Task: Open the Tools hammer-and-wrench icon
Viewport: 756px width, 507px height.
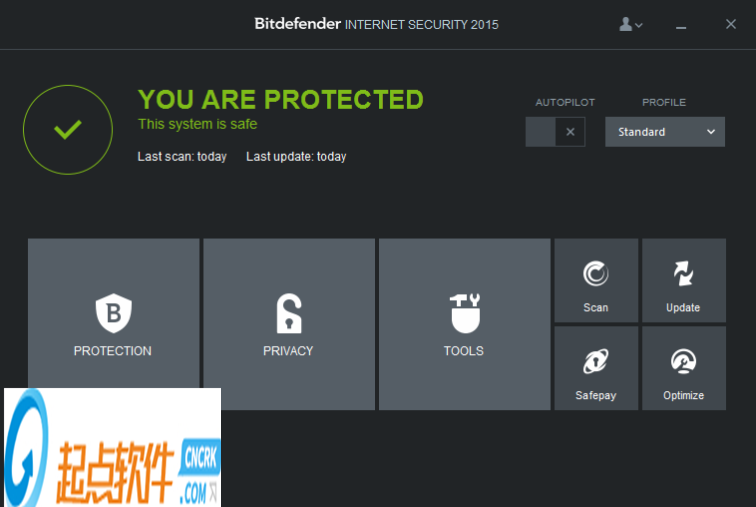Action: click(464, 313)
